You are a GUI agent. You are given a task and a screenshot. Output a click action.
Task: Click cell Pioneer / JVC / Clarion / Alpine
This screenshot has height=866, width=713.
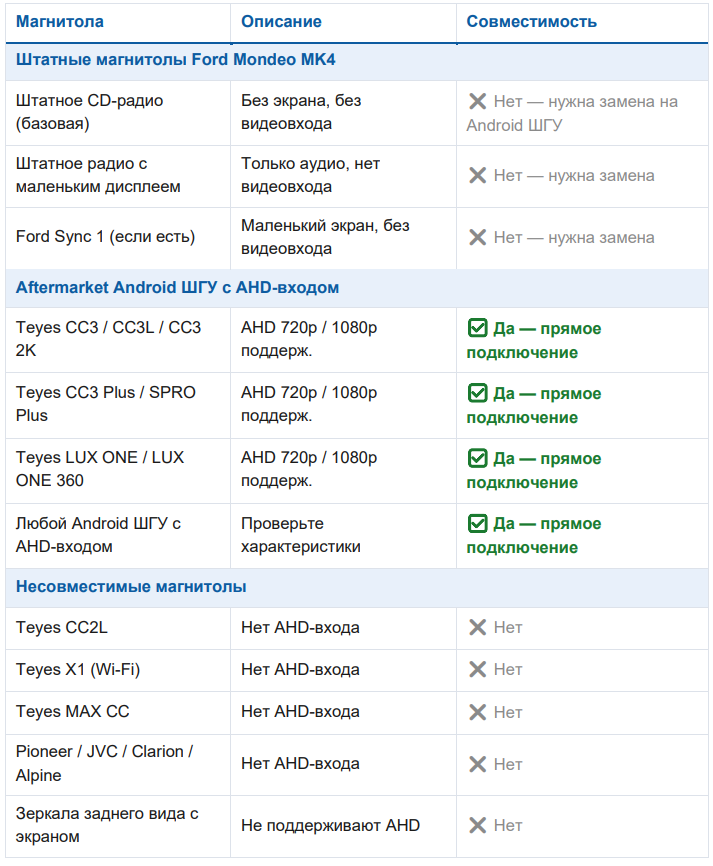point(118,764)
